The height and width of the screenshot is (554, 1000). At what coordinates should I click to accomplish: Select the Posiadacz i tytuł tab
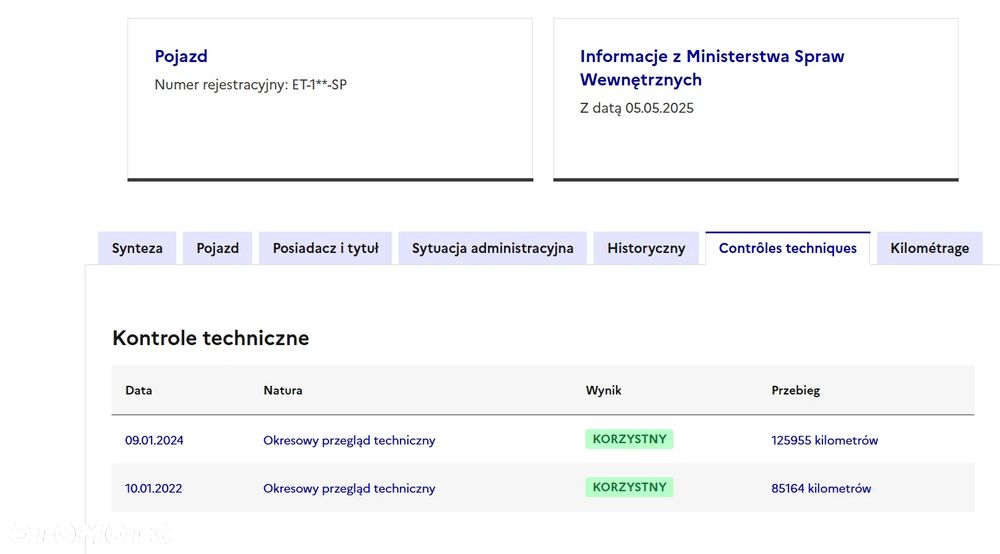tap(325, 248)
